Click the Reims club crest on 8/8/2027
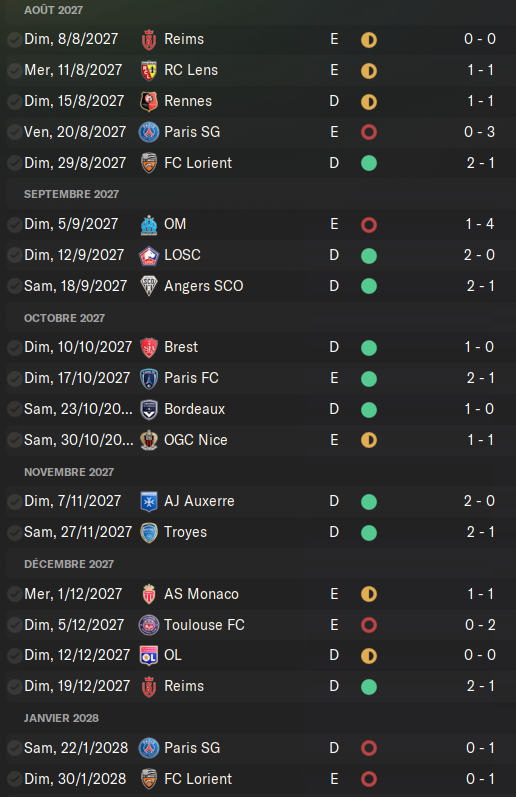Viewport: 516px width, 797px height. pos(148,40)
